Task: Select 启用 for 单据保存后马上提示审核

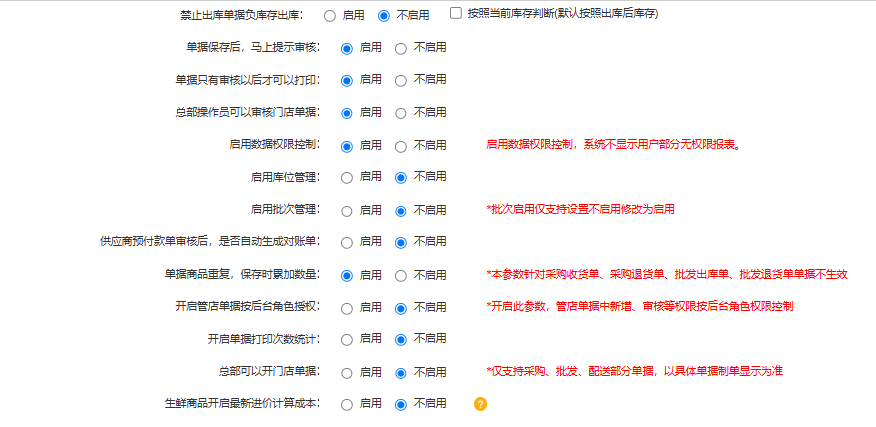Action: pyautogui.click(x=347, y=48)
